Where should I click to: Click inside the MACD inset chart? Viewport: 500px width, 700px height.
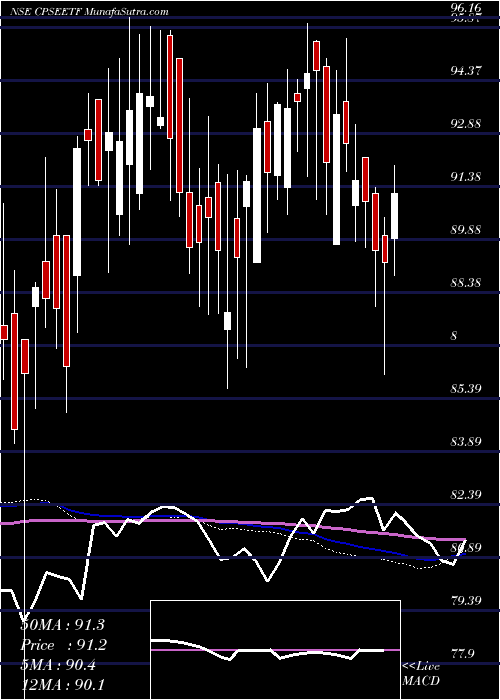(x=275, y=650)
